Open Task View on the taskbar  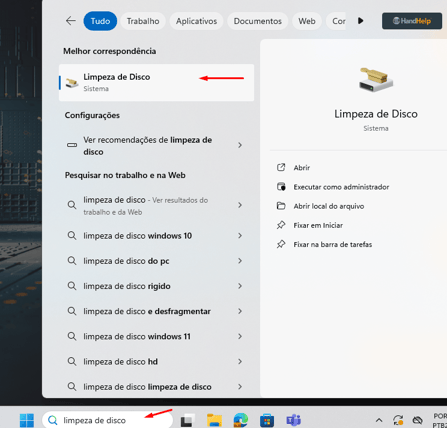pyautogui.click(x=188, y=420)
